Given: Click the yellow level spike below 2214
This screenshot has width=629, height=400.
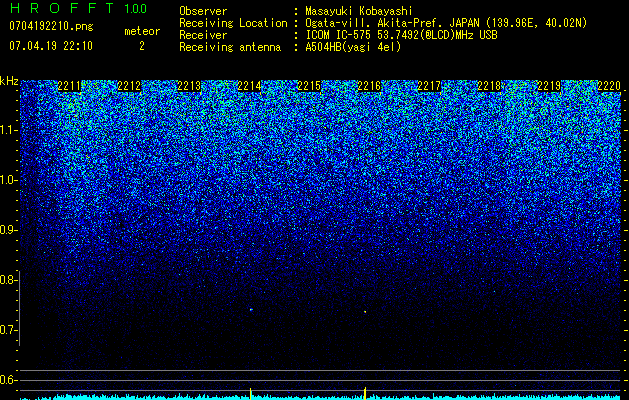Looking at the screenshot, I should coord(251,394).
